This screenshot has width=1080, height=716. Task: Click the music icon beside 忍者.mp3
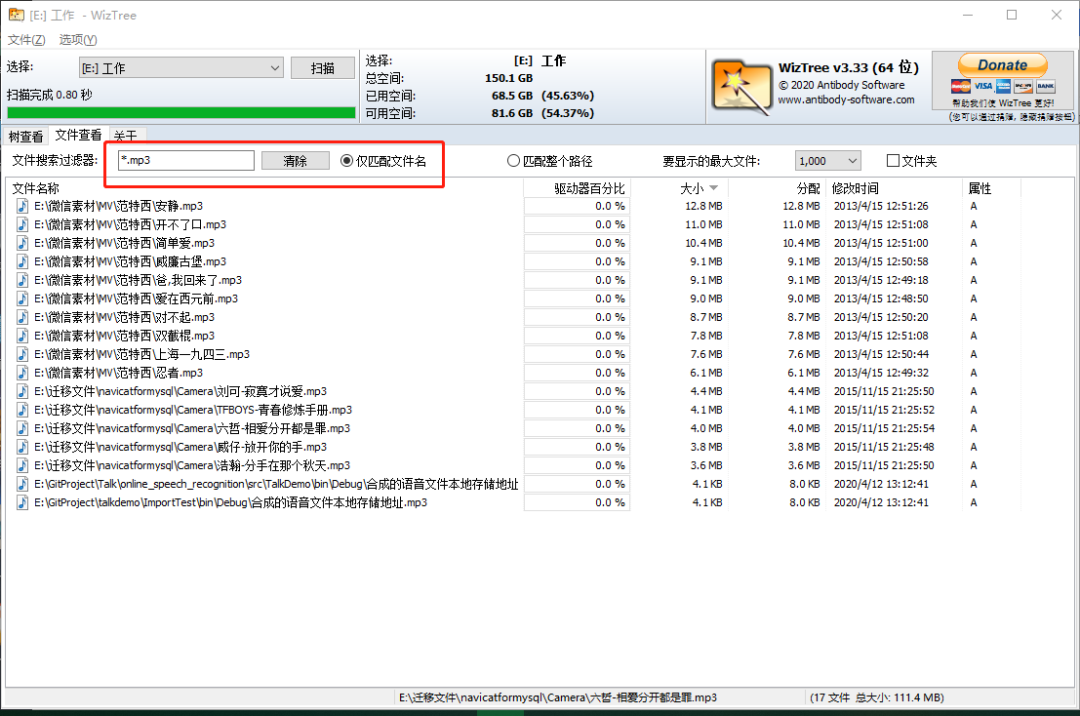[23, 373]
